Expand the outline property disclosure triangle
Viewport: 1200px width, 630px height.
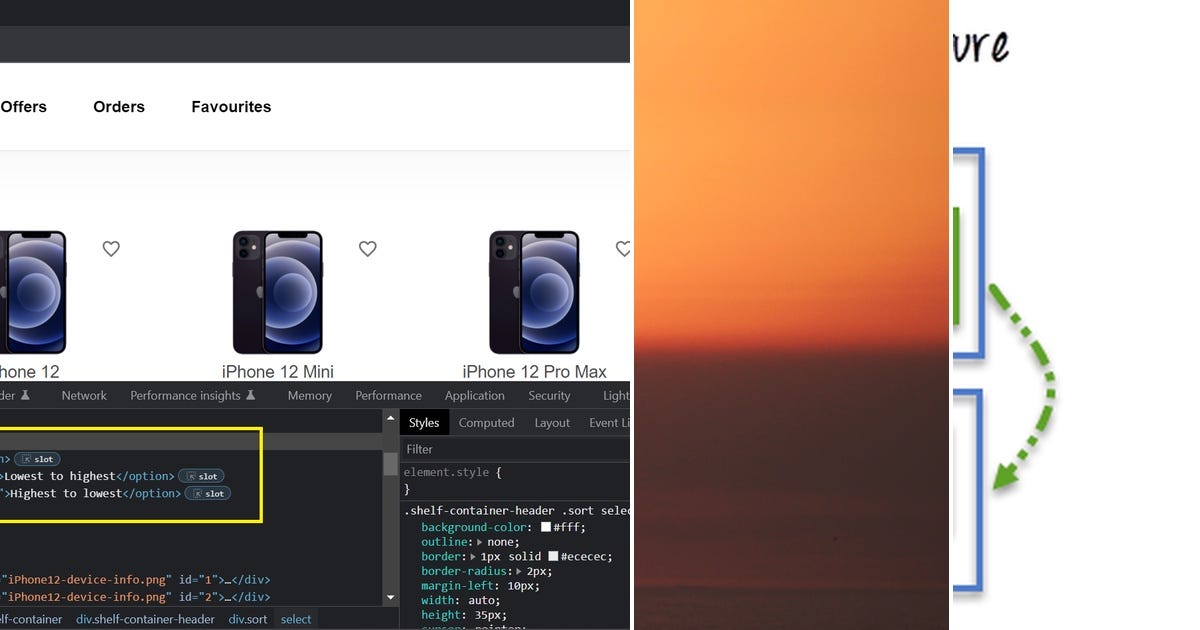479,542
